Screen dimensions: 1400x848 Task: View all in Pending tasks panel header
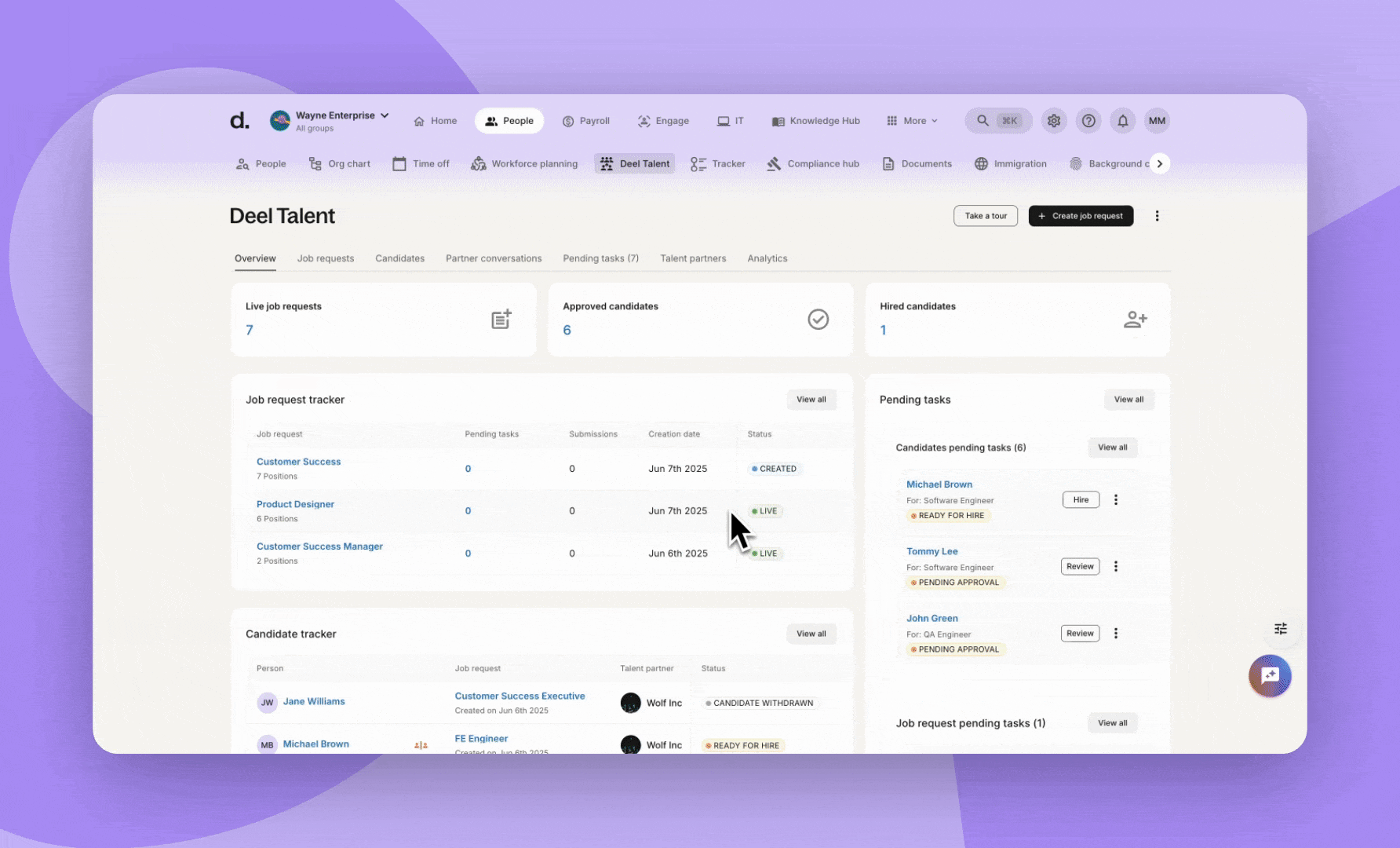point(1128,400)
